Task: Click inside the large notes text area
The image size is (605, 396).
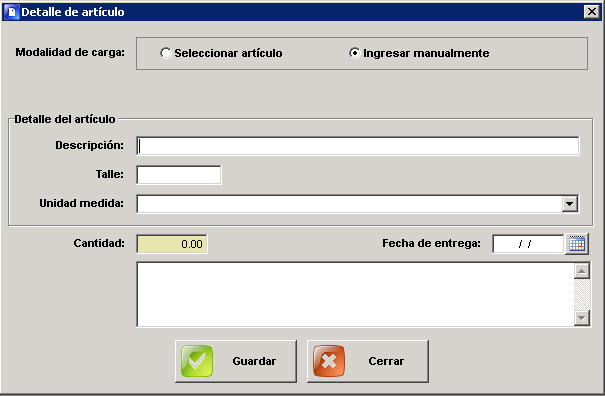Action: point(355,294)
